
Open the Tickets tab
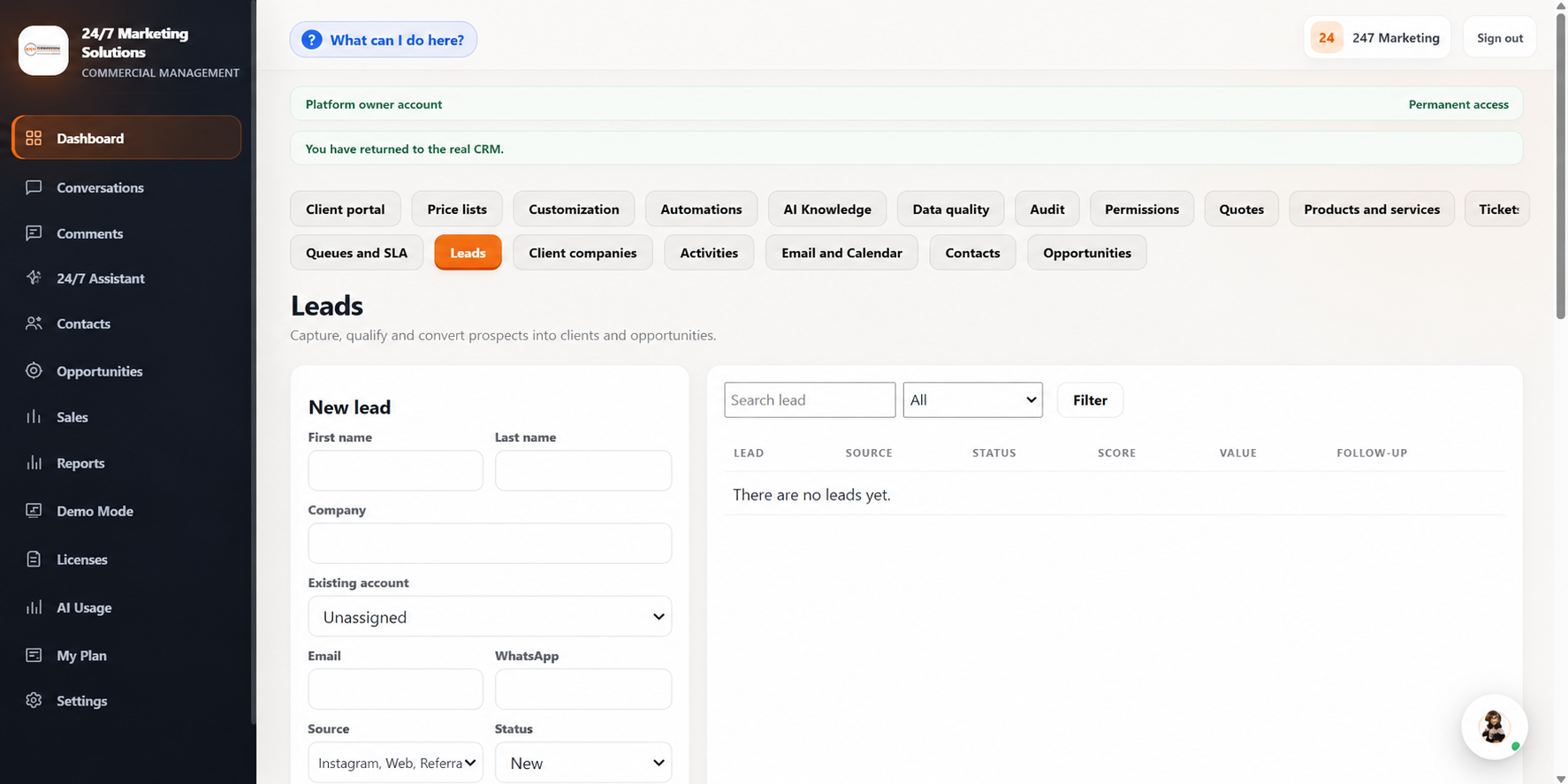(1498, 209)
